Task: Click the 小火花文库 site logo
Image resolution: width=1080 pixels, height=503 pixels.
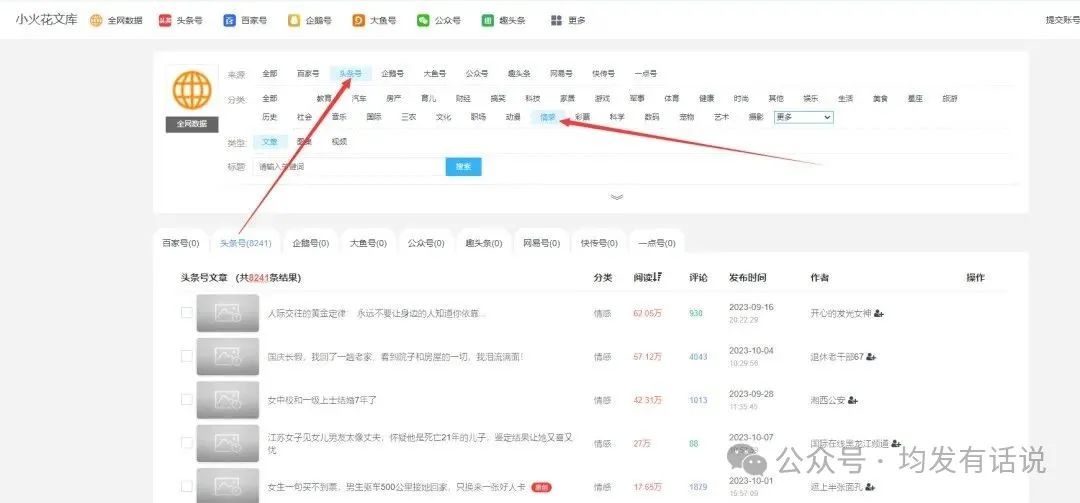Action: (47, 19)
